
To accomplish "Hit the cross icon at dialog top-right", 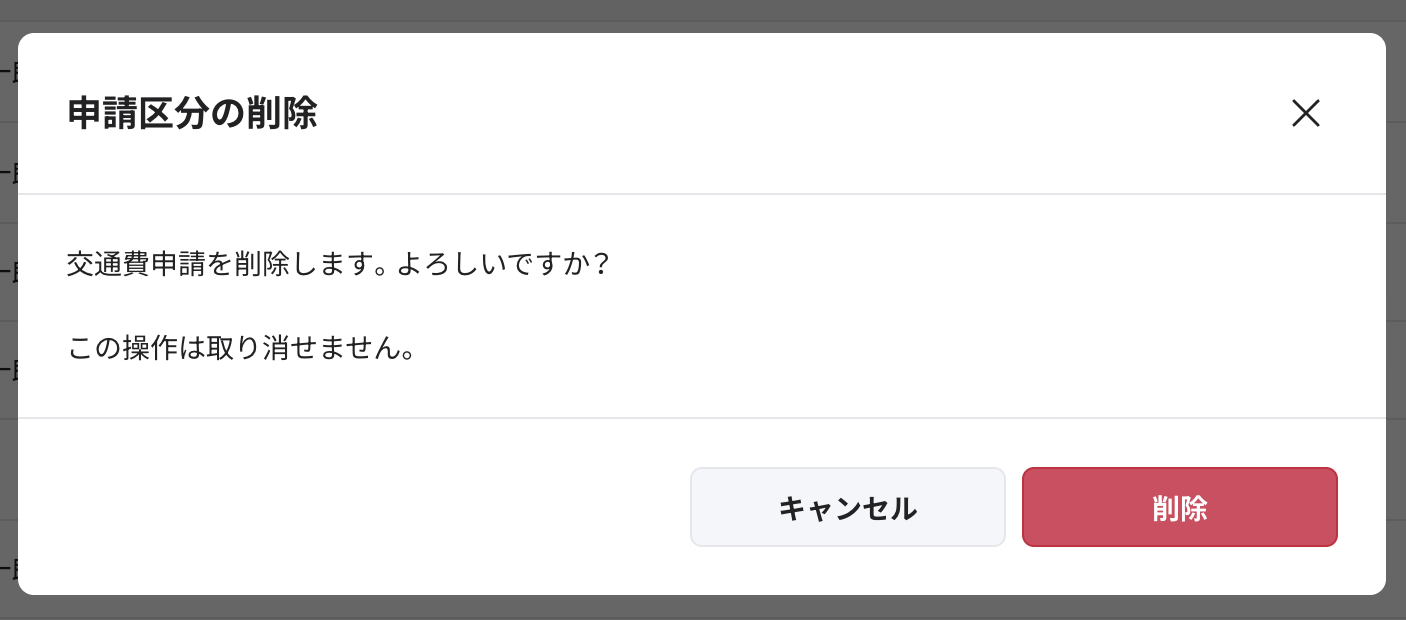I will tap(1305, 114).
